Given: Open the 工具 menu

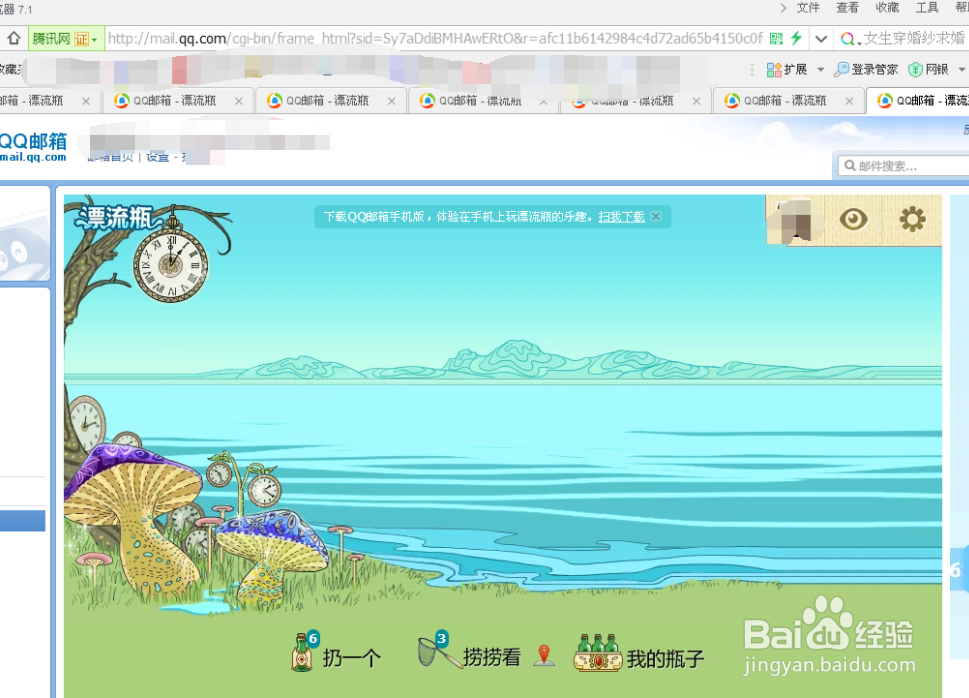Looking at the screenshot, I should click(x=926, y=7).
